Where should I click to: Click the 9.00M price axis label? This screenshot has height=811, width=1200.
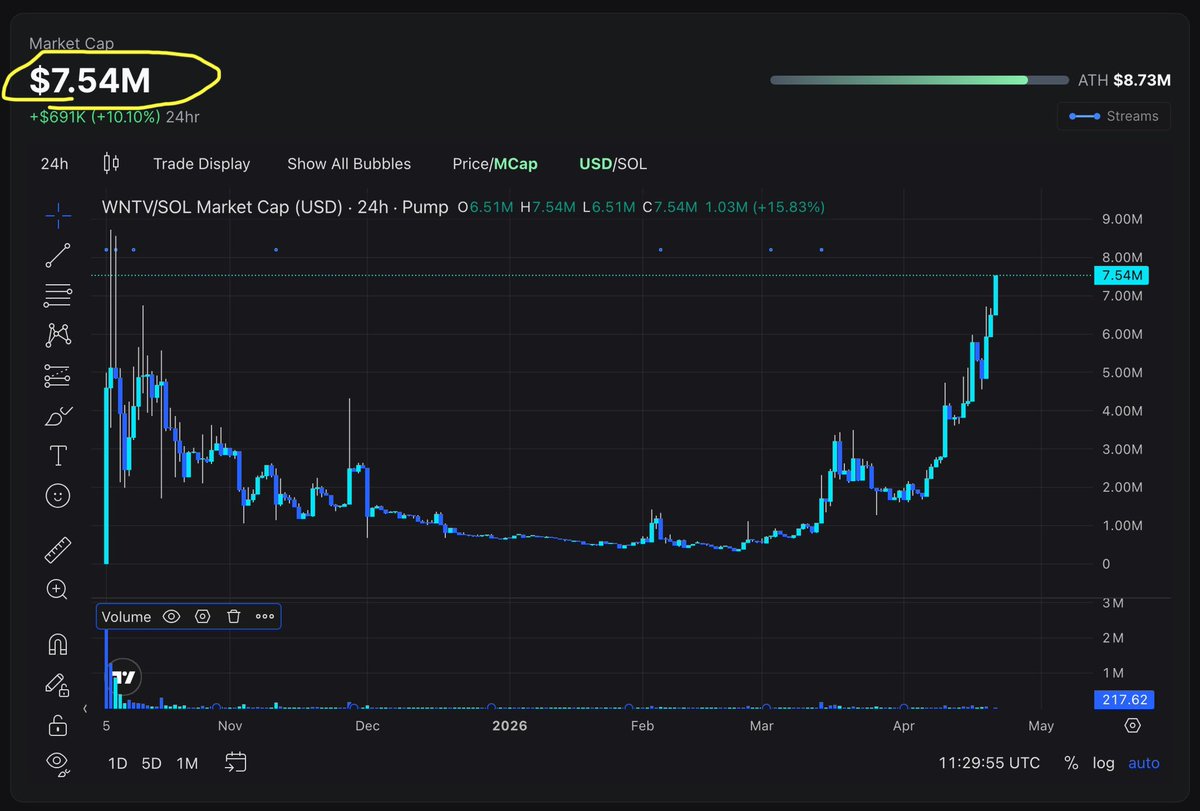click(x=1122, y=219)
